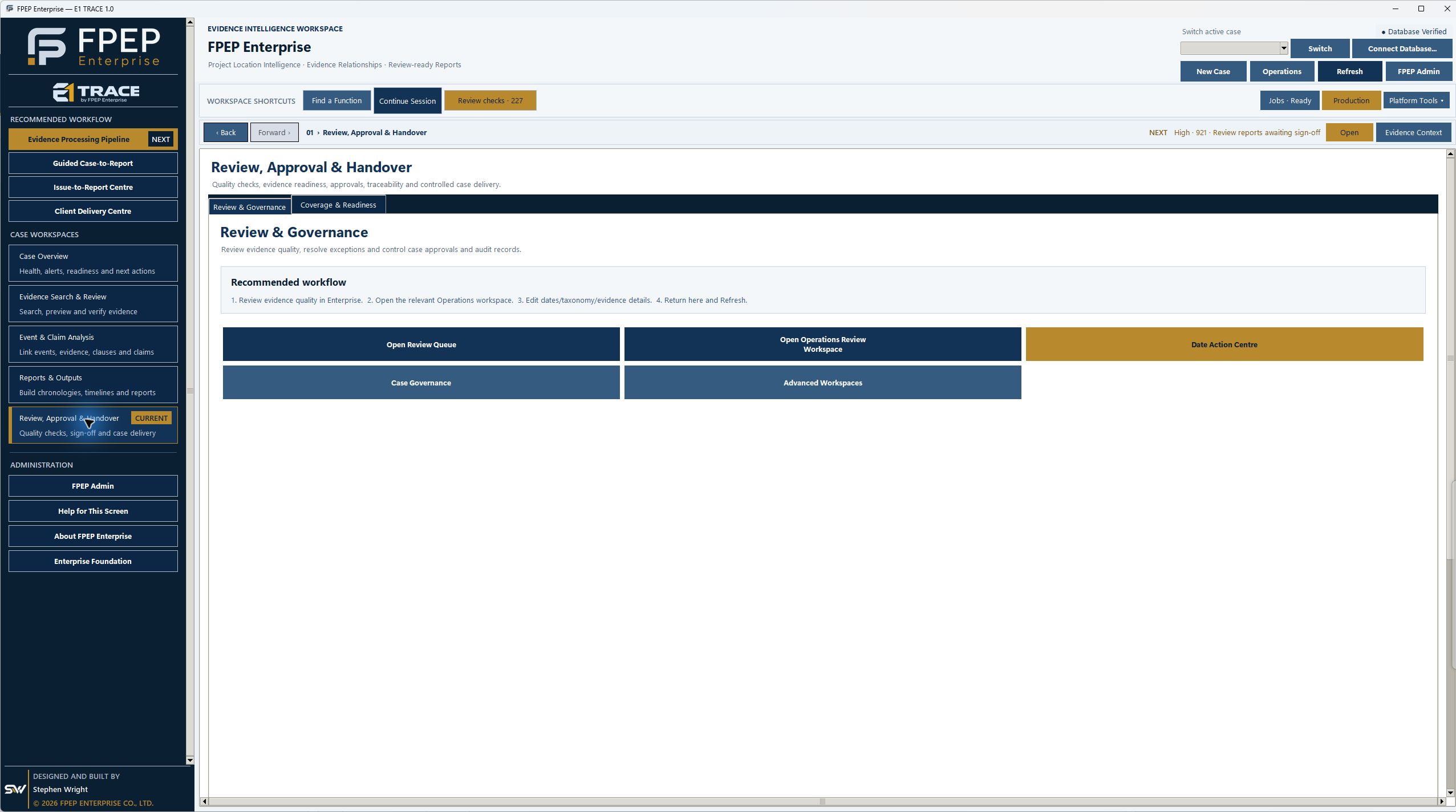
Task: Switch to Coverage & Readiness tab
Action: tap(338, 205)
